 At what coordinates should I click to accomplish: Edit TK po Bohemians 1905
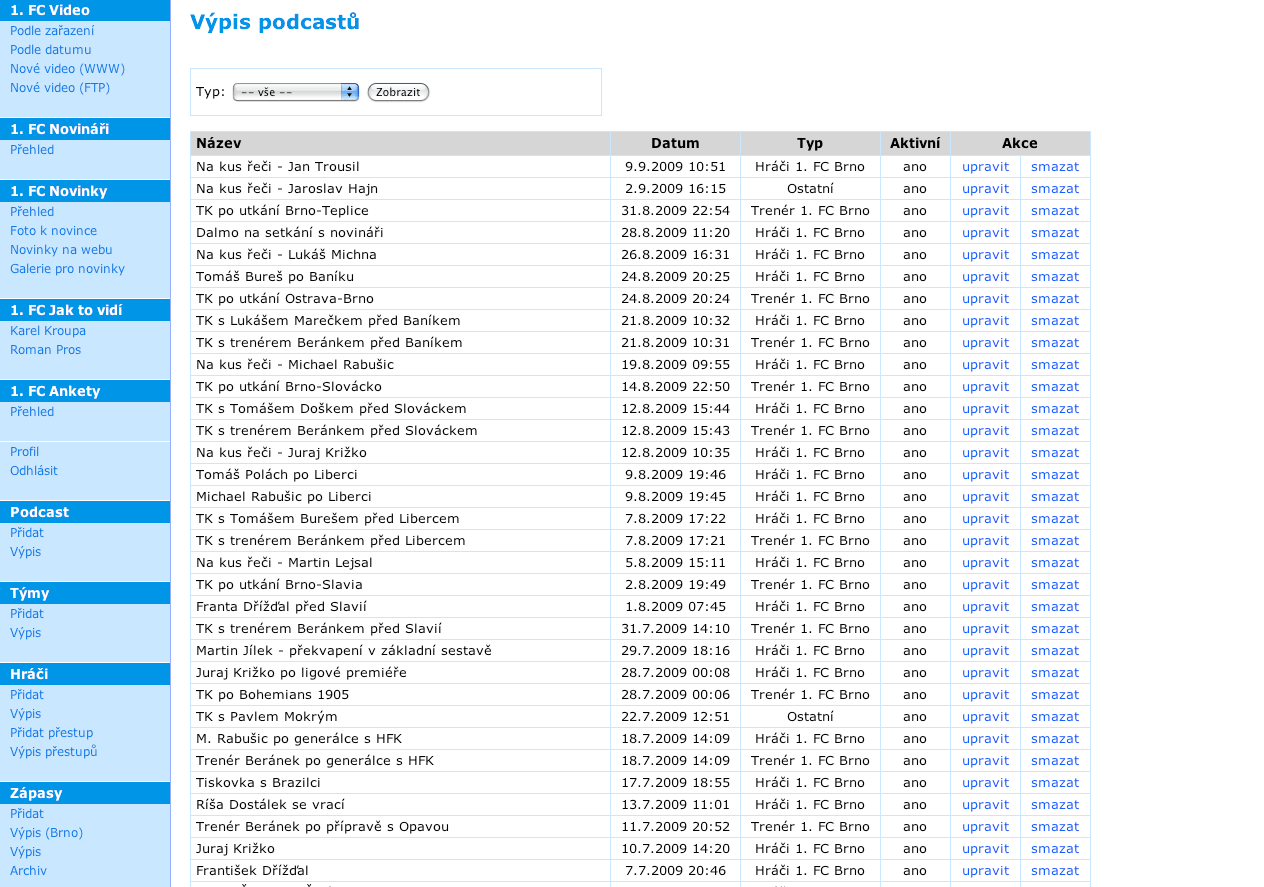click(x=985, y=695)
